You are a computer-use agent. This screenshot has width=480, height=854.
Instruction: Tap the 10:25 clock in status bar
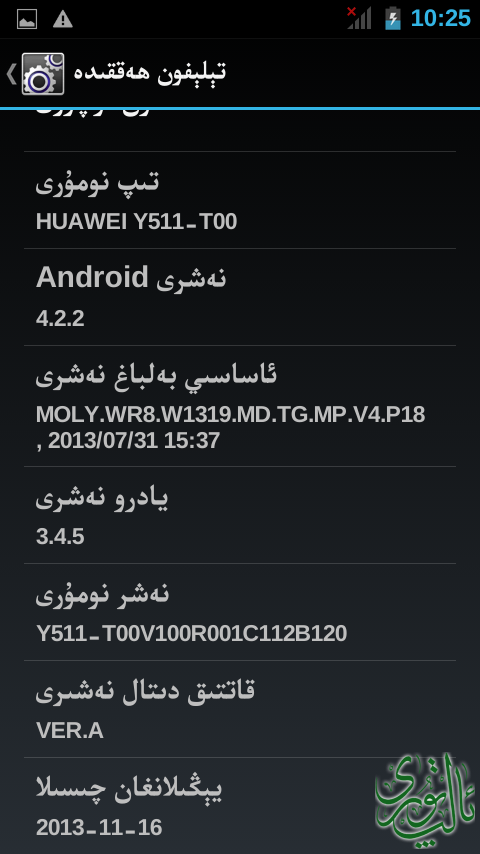click(440, 19)
